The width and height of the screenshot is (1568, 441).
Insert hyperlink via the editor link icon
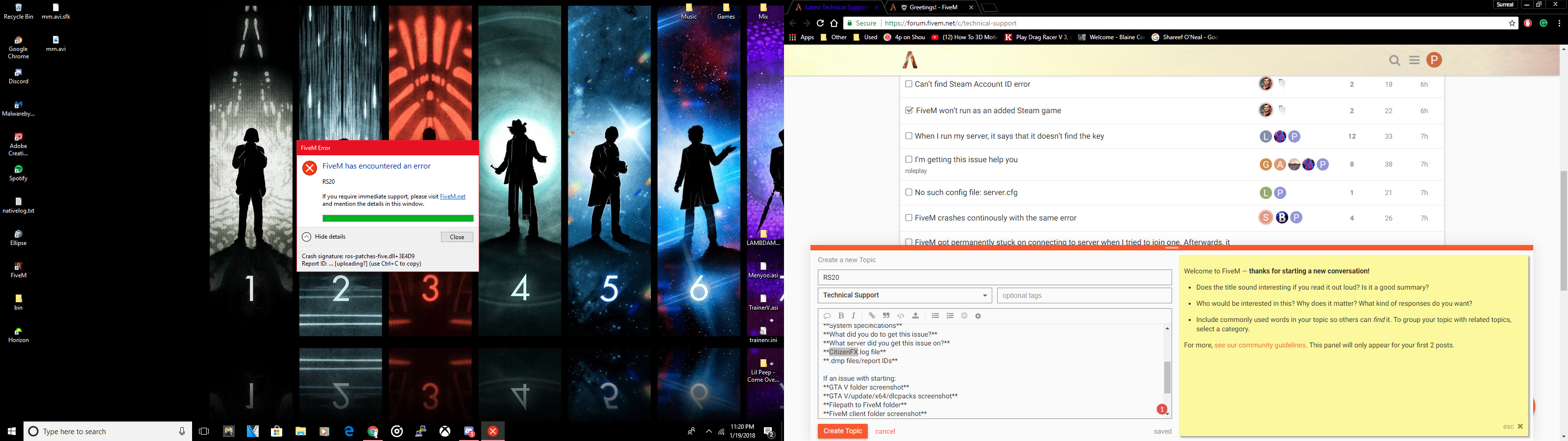coord(872,316)
